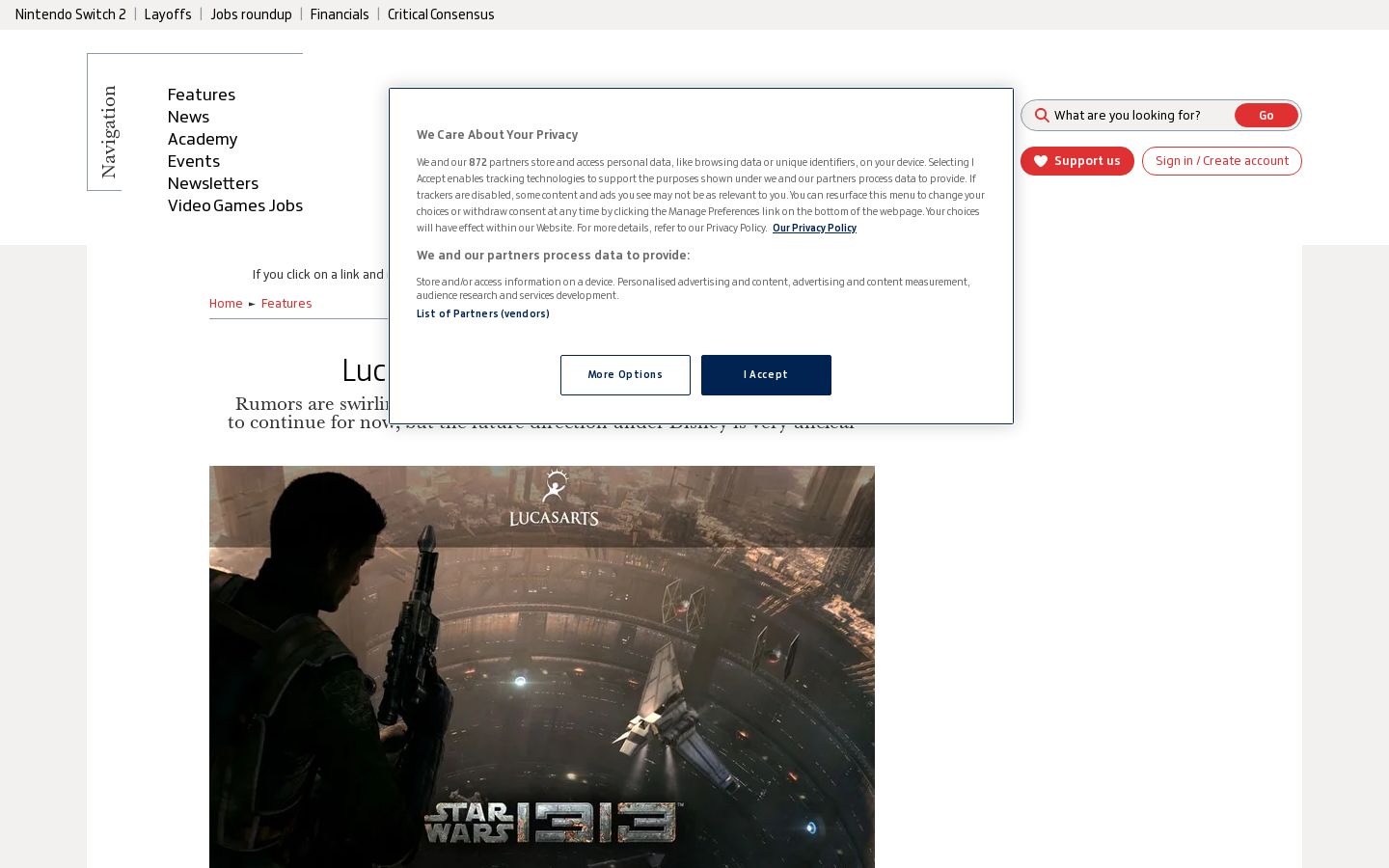Image resolution: width=1389 pixels, height=868 pixels.
Task: Go to Academy section
Action: 203,139
